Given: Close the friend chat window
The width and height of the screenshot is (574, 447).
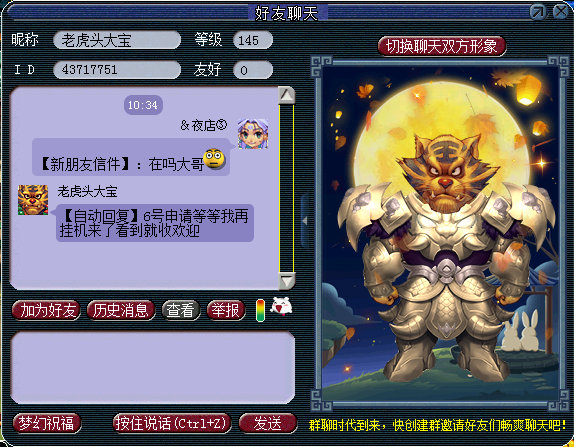Looking at the screenshot, I should (560, 12).
